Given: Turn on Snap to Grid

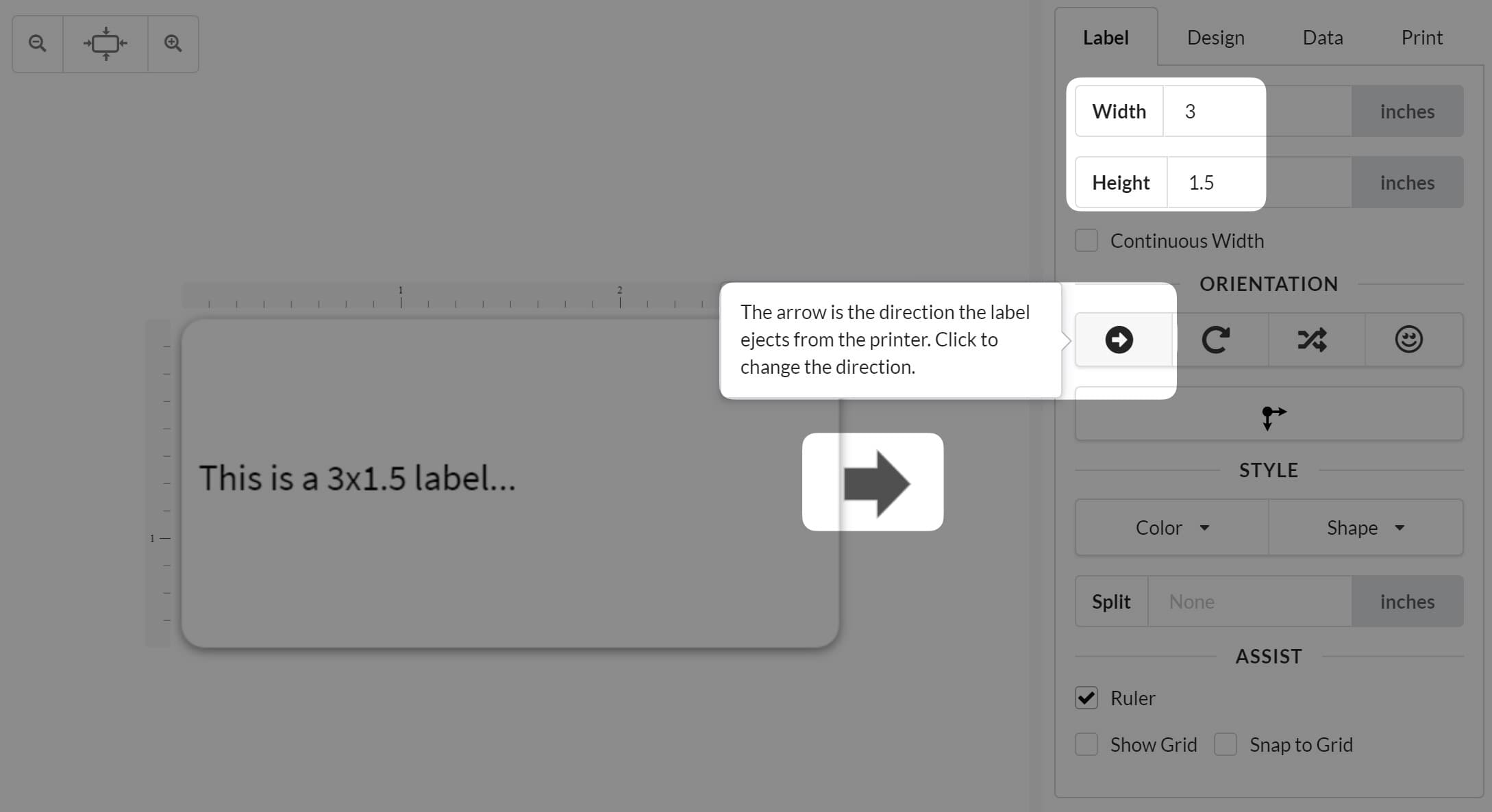Looking at the screenshot, I should [x=1226, y=745].
